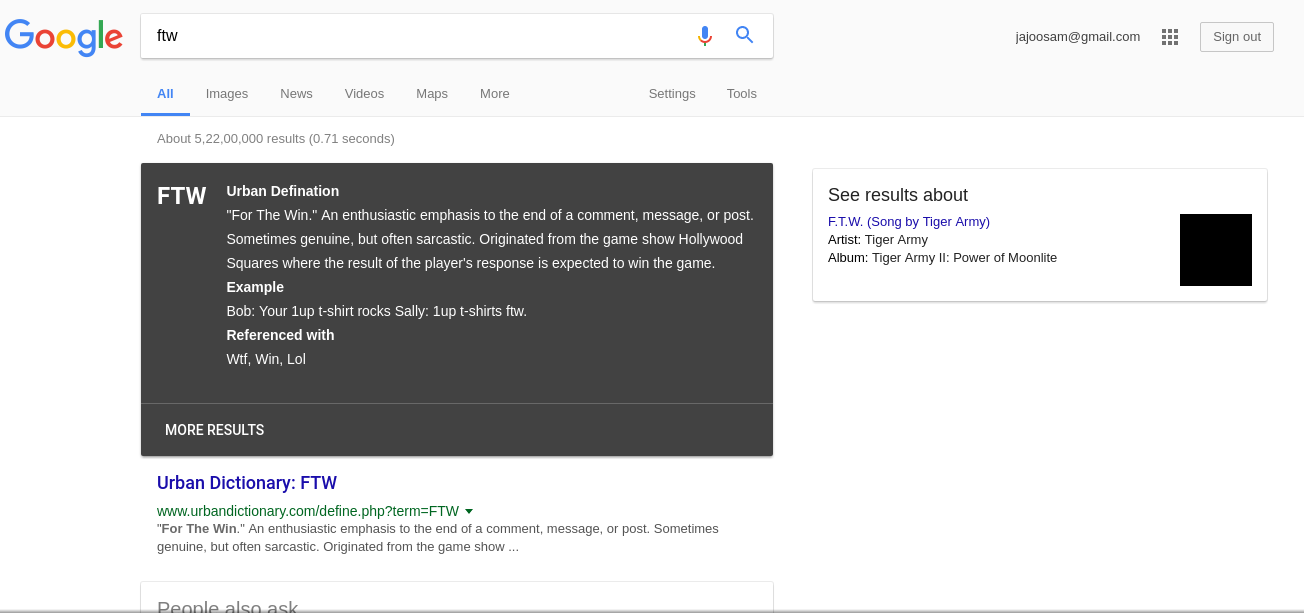Viewport: 1304px width, 613px height.
Task: Click the Urban Defination heading
Action: (283, 191)
